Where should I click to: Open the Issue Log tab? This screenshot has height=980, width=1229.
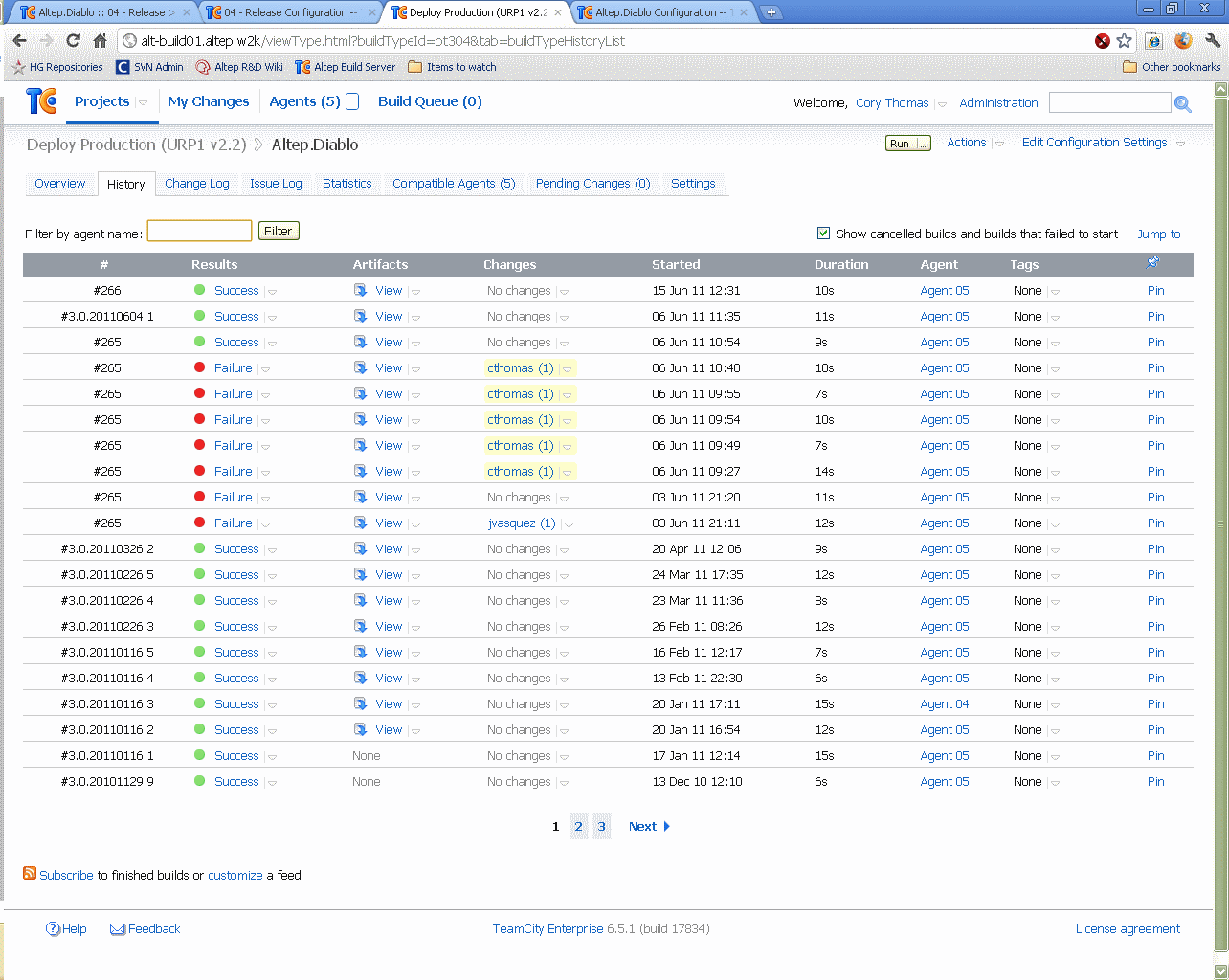click(x=276, y=183)
